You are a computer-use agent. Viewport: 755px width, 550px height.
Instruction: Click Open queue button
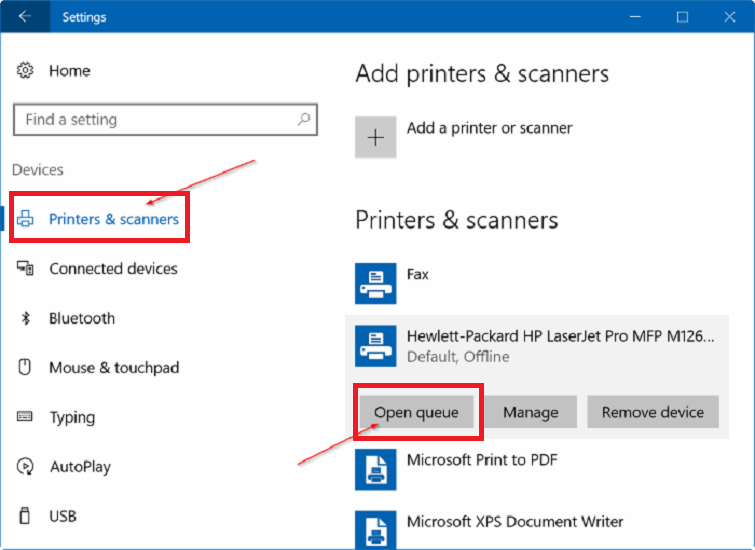(417, 412)
